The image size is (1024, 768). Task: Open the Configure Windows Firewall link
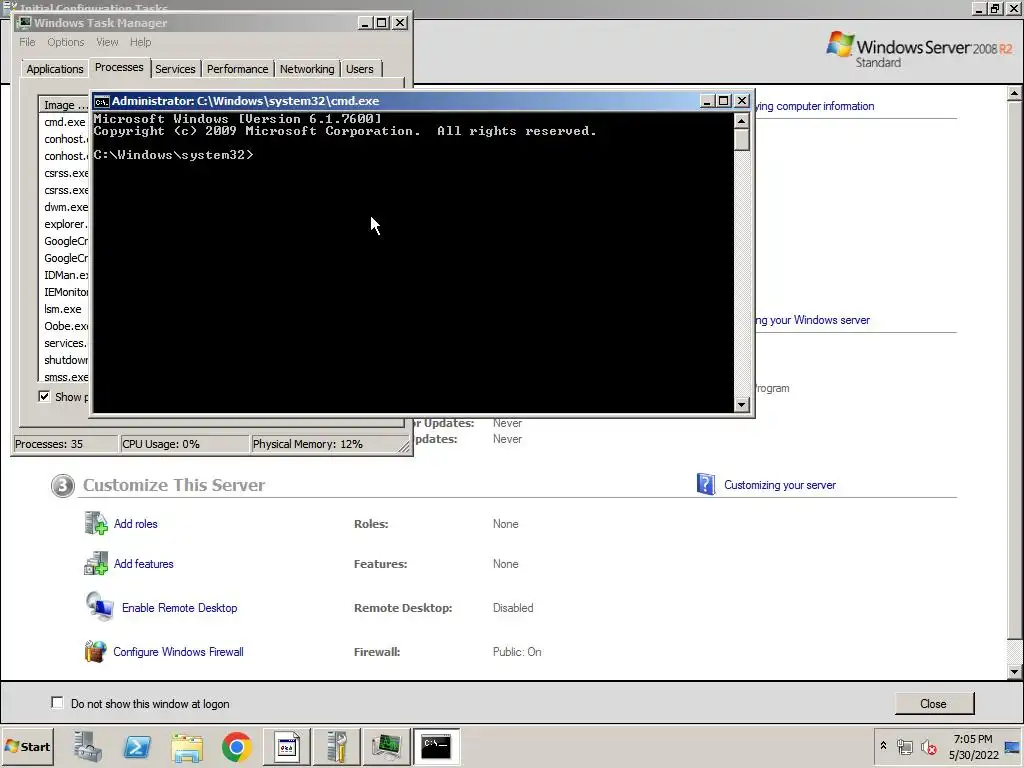(x=178, y=652)
